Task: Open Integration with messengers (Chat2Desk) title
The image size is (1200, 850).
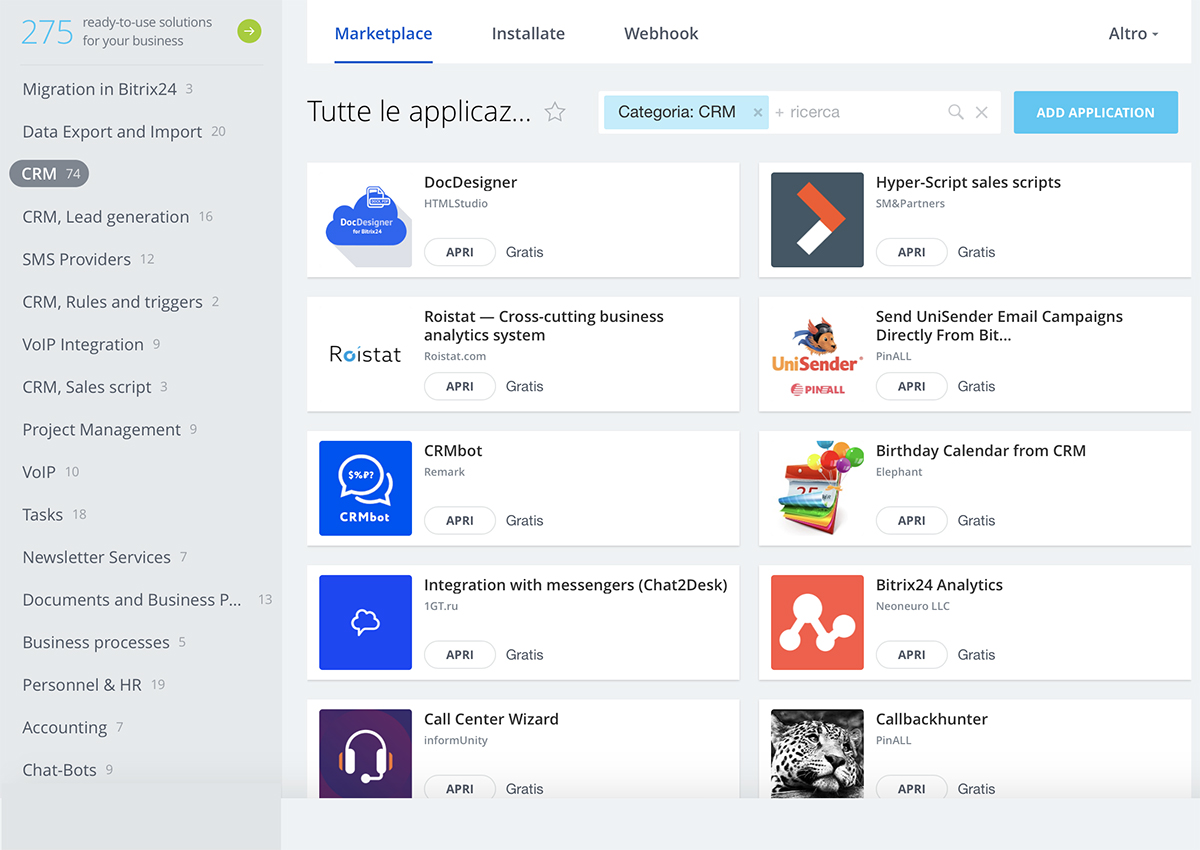Action: click(576, 585)
